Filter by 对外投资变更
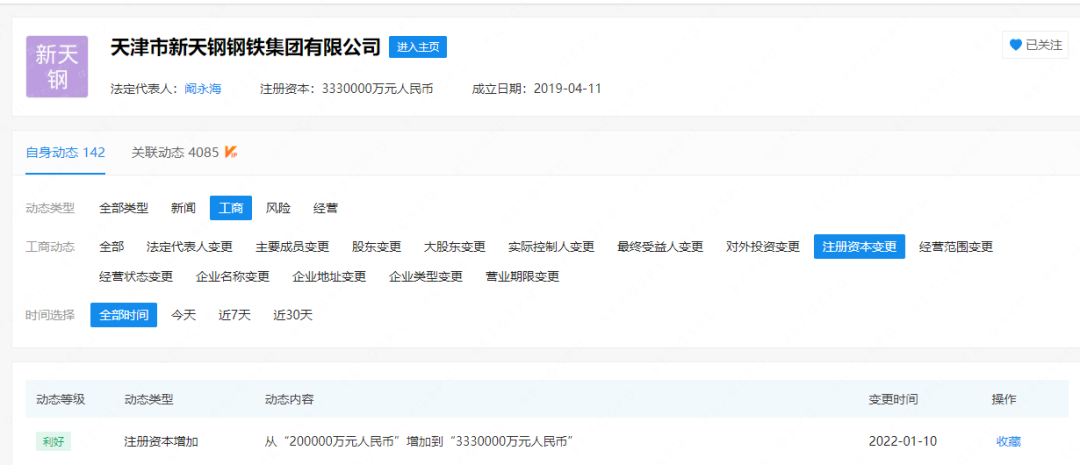Viewport: 1080px width, 465px height. [763, 247]
